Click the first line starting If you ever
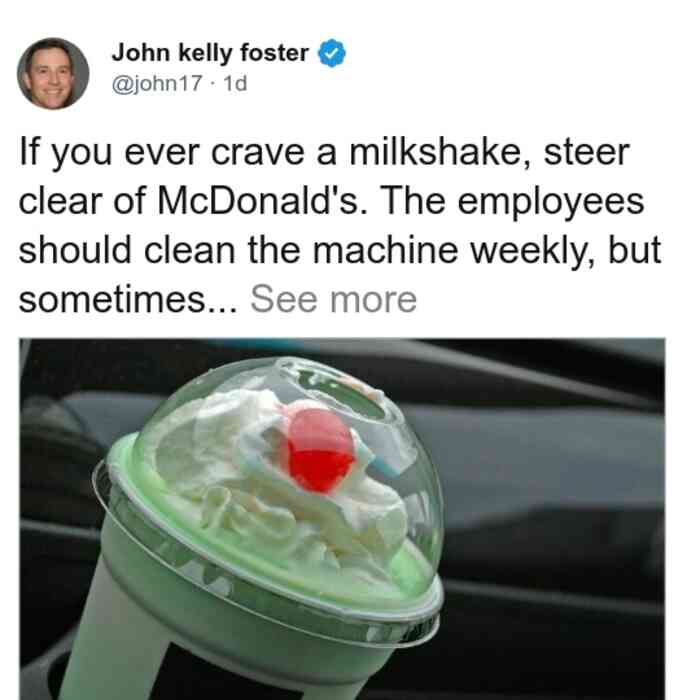This screenshot has width=700, height=700. [324, 153]
